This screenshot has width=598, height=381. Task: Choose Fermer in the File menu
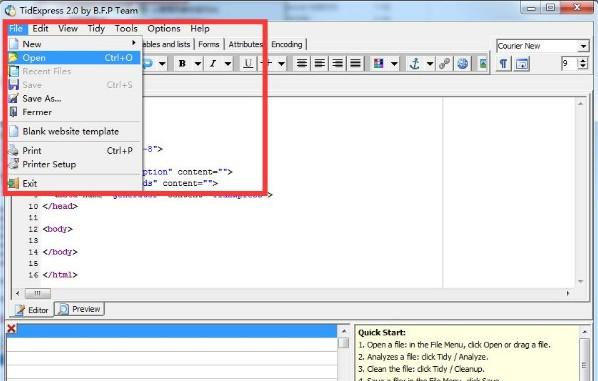74,112
